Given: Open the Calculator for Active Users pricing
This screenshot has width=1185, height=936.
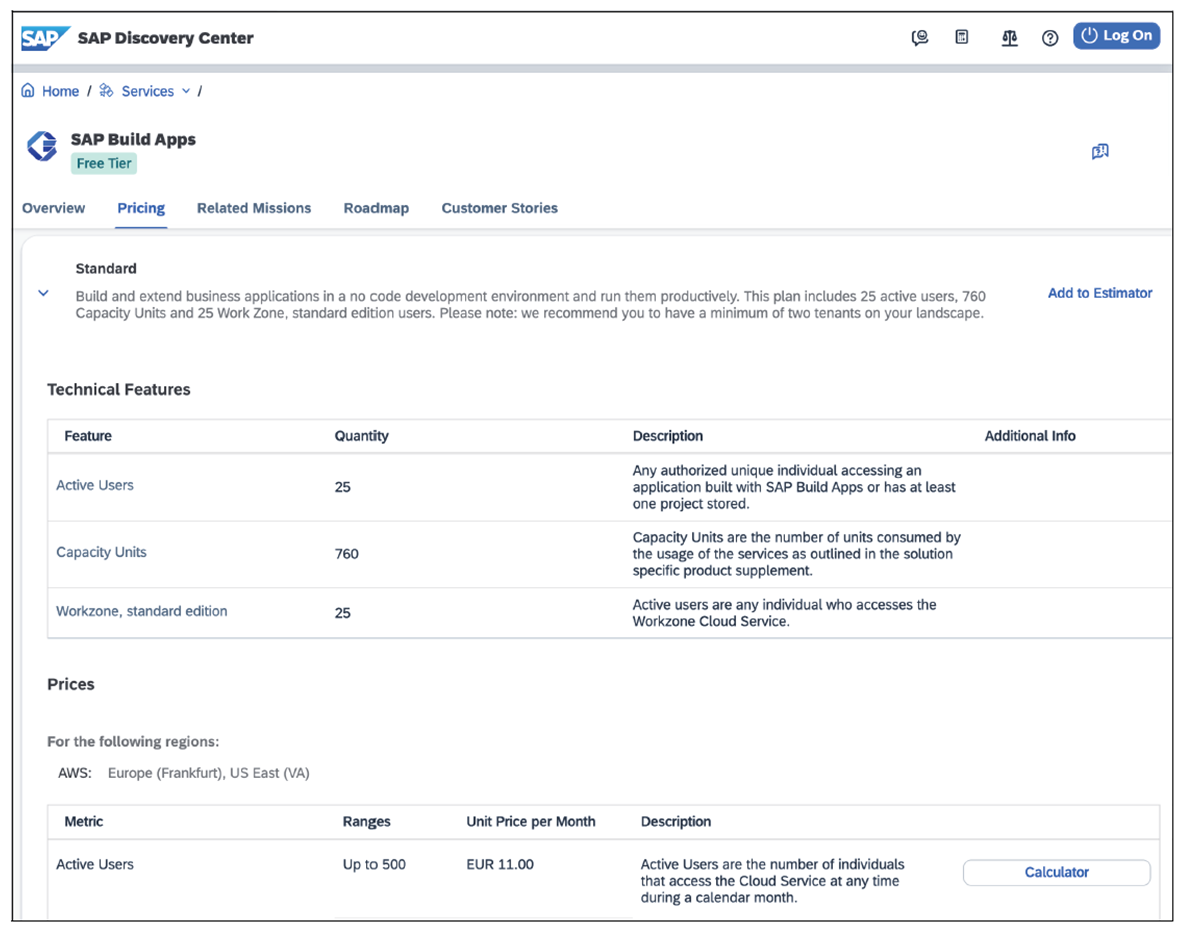Looking at the screenshot, I should tap(1056, 872).
